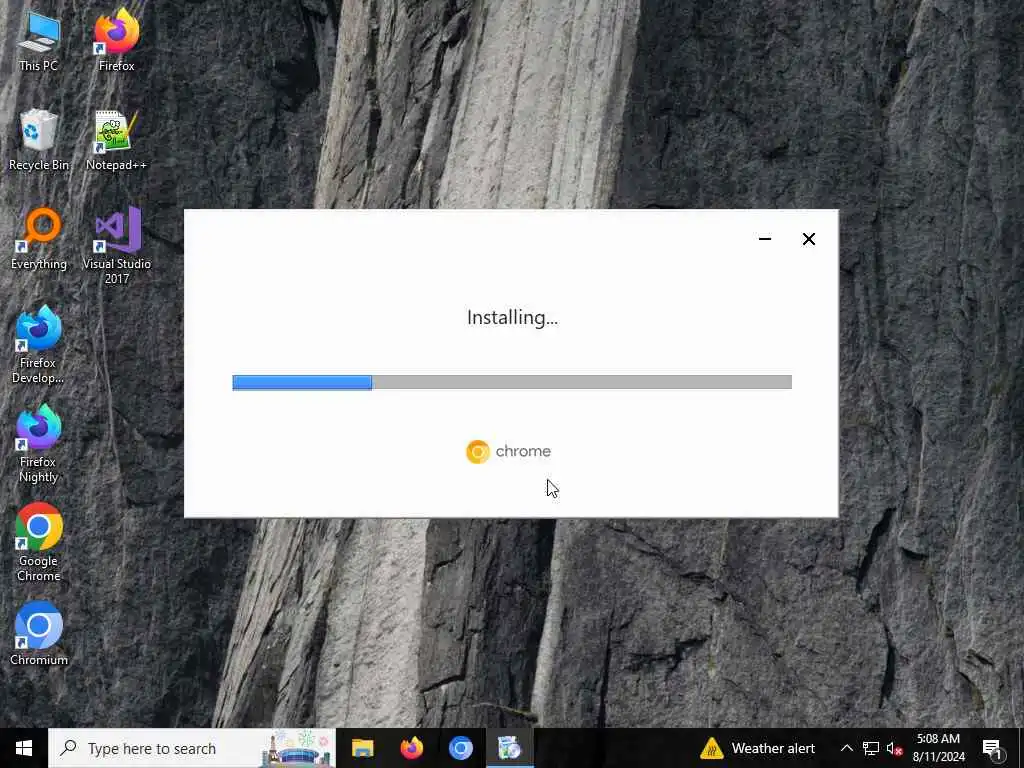Screen dimensions: 1024x768
Task: Open Firefox from the taskbar
Action: tap(411, 748)
